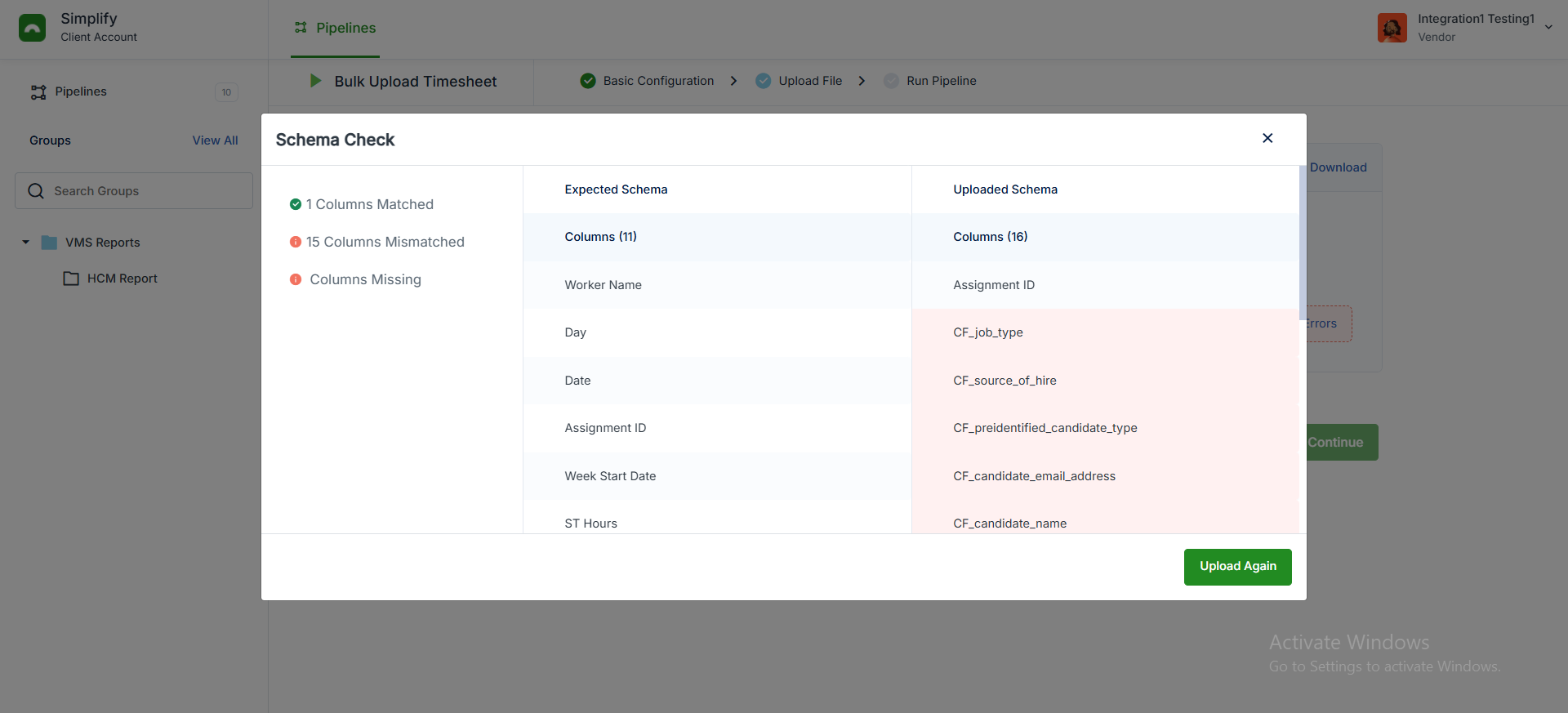Click the schema table vertical scrollbar
1568x713 pixels.
pyautogui.click(x=1302, y=243)
